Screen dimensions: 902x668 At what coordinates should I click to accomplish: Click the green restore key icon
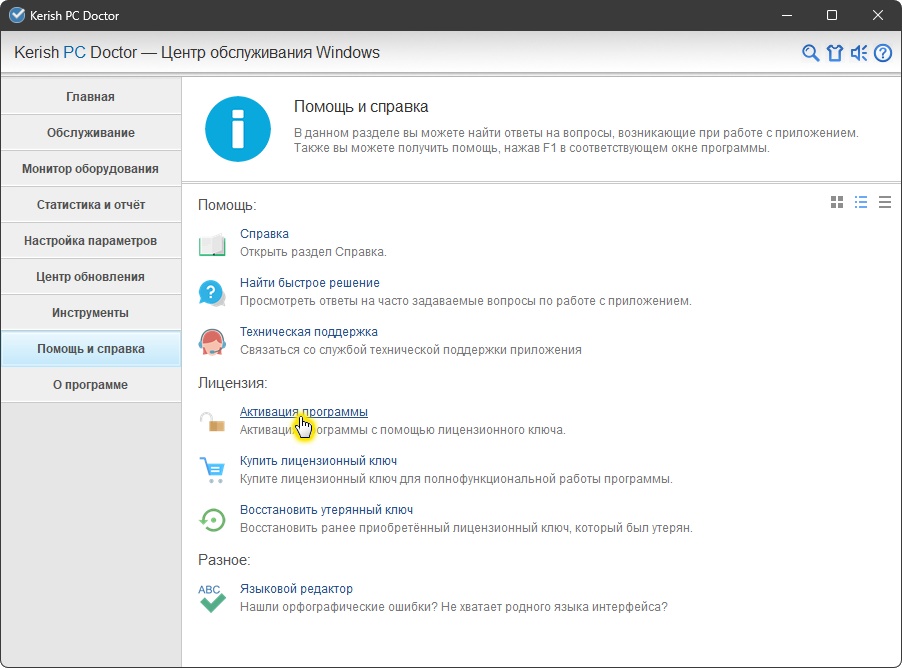(212, 520)
